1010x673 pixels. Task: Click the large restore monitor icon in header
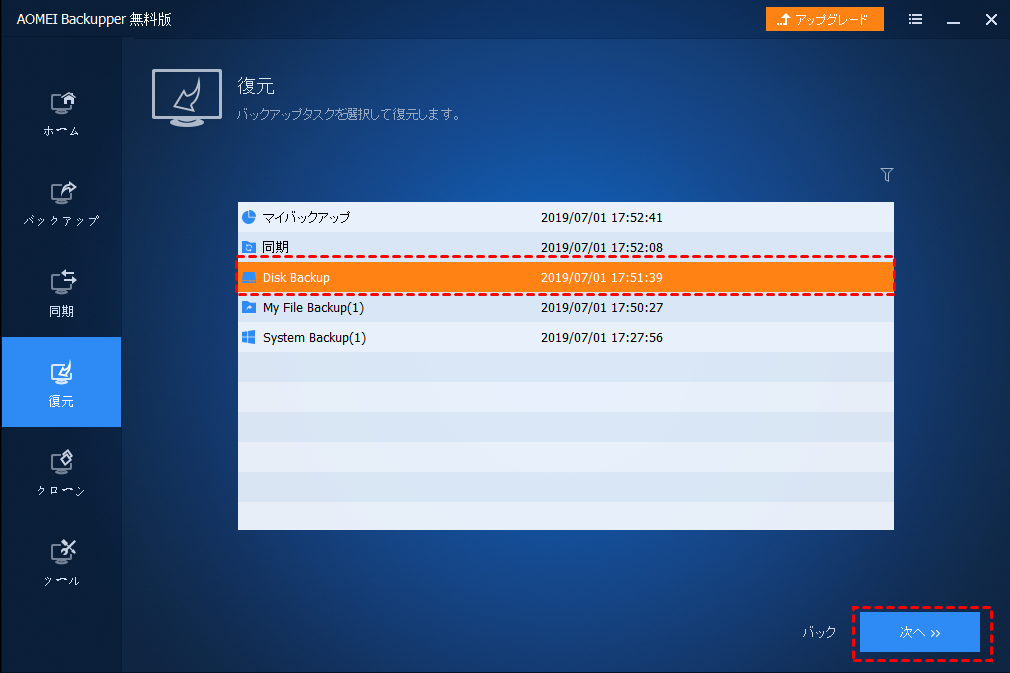[x=187, y=97]
